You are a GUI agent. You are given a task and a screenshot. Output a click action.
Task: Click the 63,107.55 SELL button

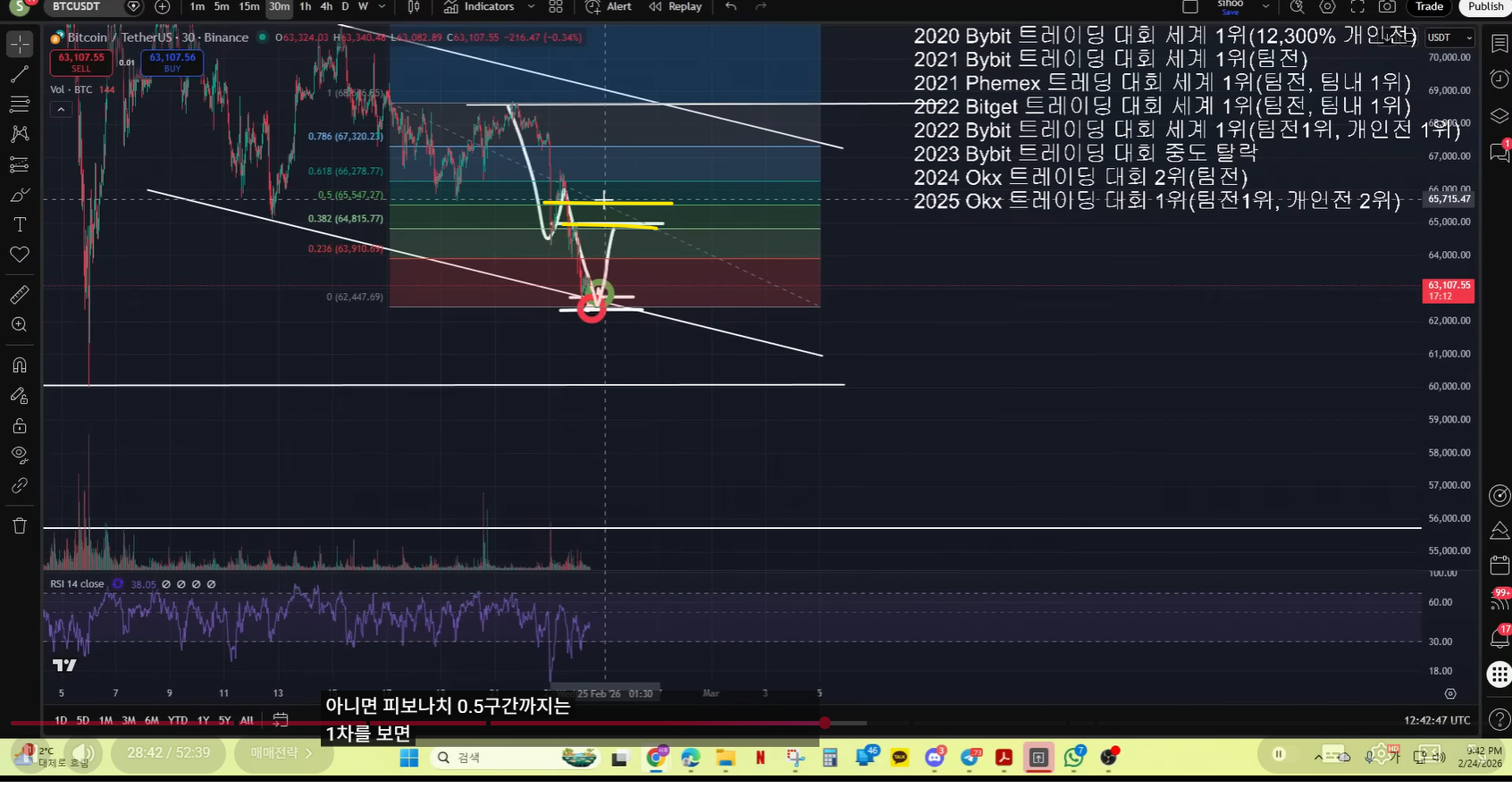[x=81, y=63]
